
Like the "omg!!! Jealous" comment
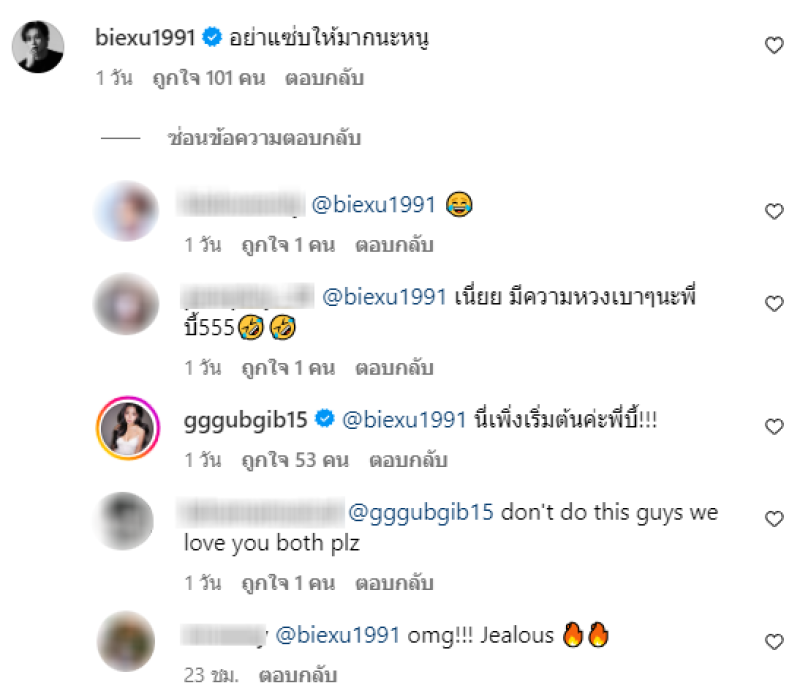pos(774,641)
